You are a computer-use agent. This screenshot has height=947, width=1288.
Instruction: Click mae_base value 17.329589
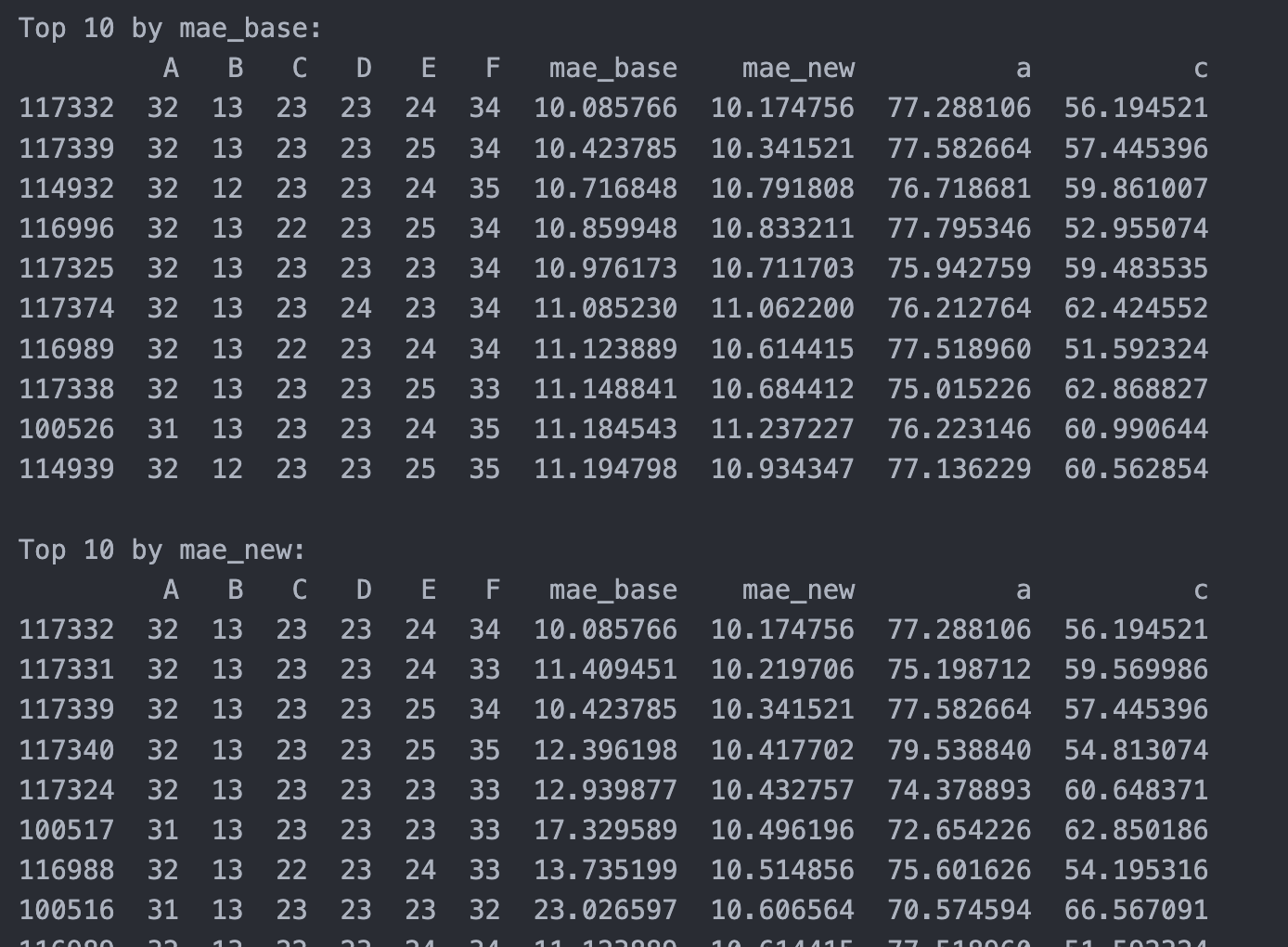pyautogui.click(x=605, y=830)
